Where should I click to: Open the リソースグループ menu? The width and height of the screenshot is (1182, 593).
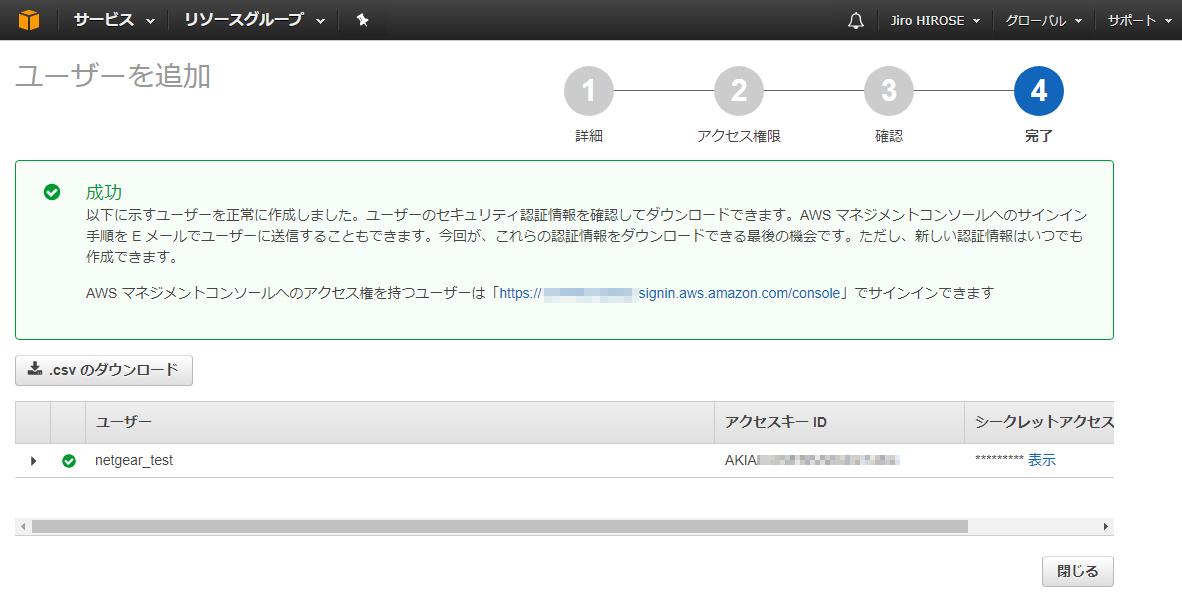(x=255, y=20)
